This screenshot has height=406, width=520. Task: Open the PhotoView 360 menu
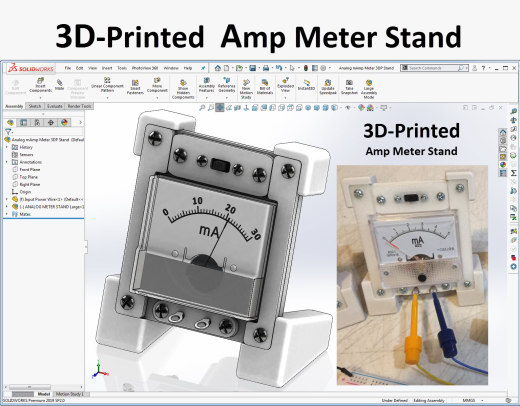[145, 68]
